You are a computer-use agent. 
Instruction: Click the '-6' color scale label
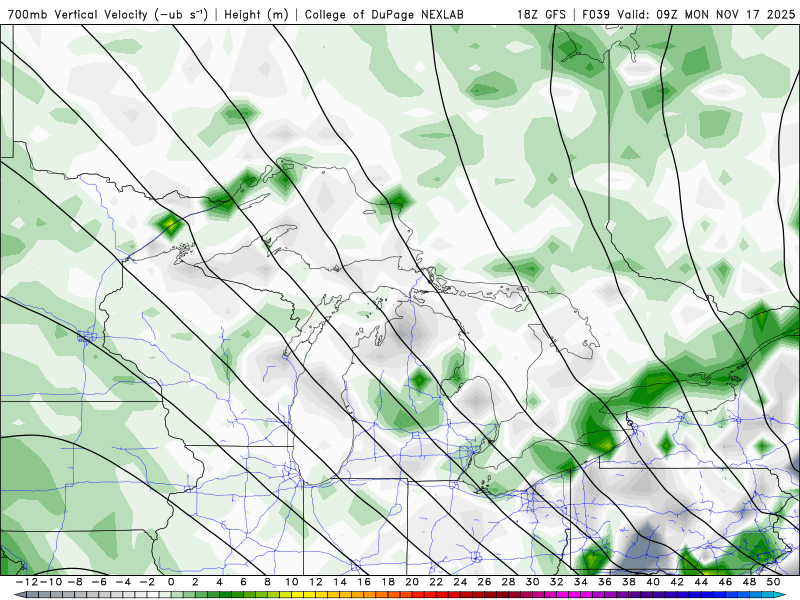click(x=98, y=582)
